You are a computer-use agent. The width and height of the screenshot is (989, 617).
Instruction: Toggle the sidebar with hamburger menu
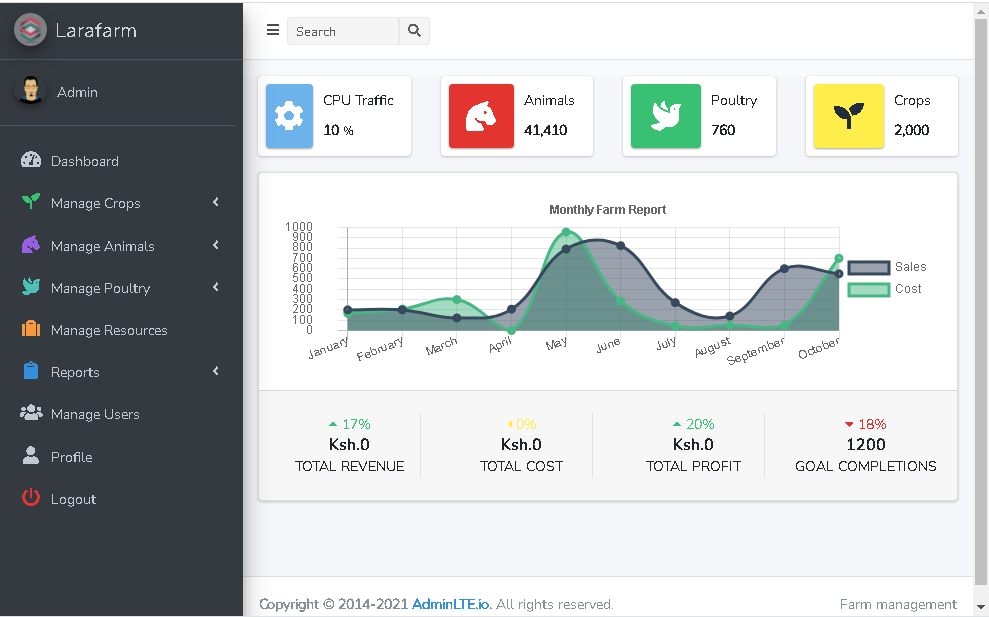272,30
